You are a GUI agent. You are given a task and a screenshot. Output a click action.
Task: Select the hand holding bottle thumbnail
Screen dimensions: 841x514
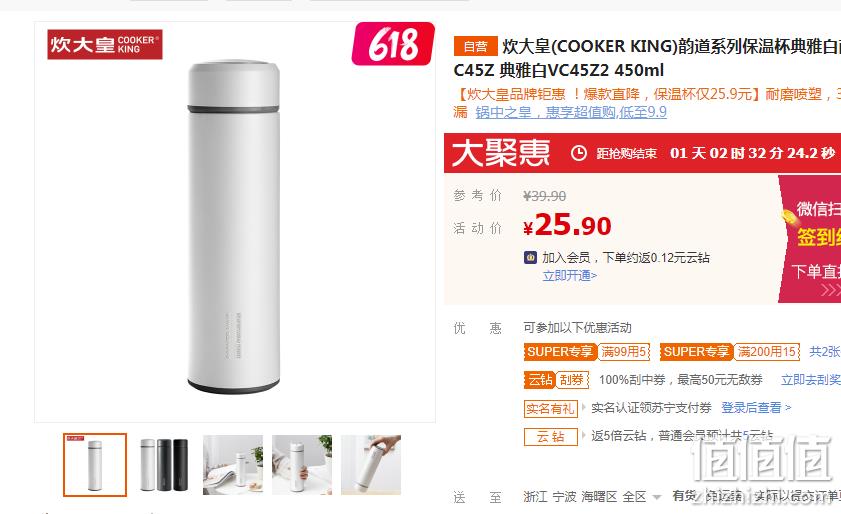click(x=302, y=465)
